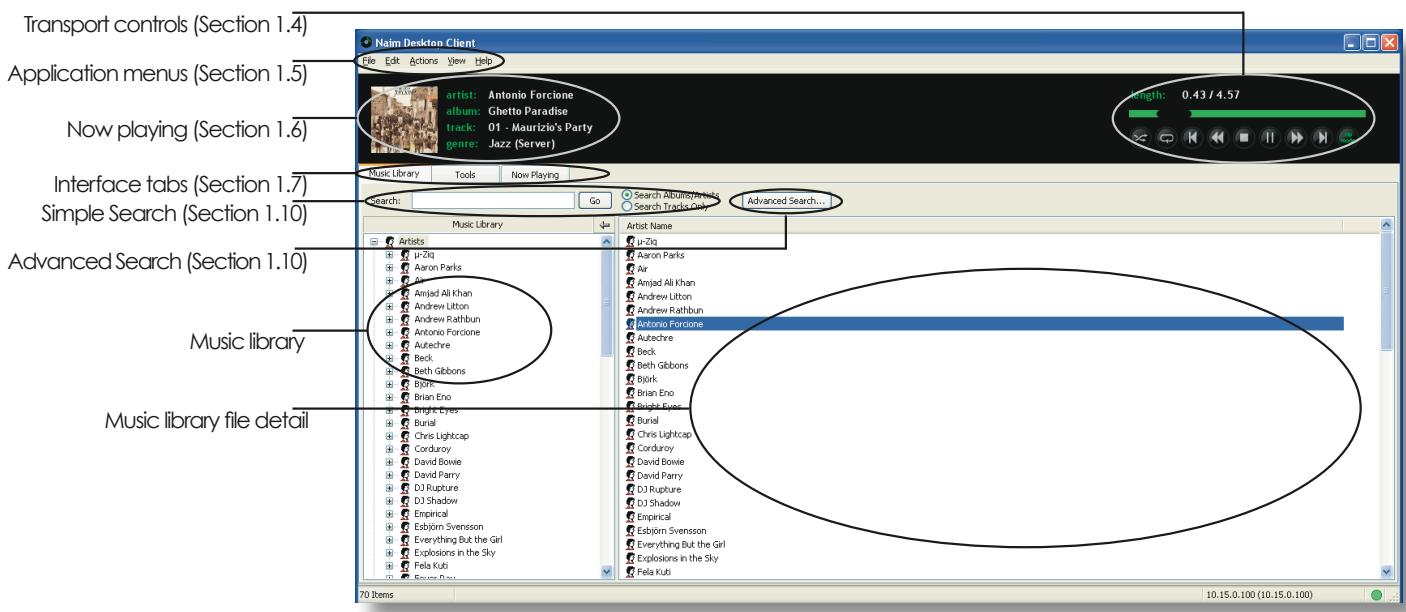Click the Go search button

point(594,201)
